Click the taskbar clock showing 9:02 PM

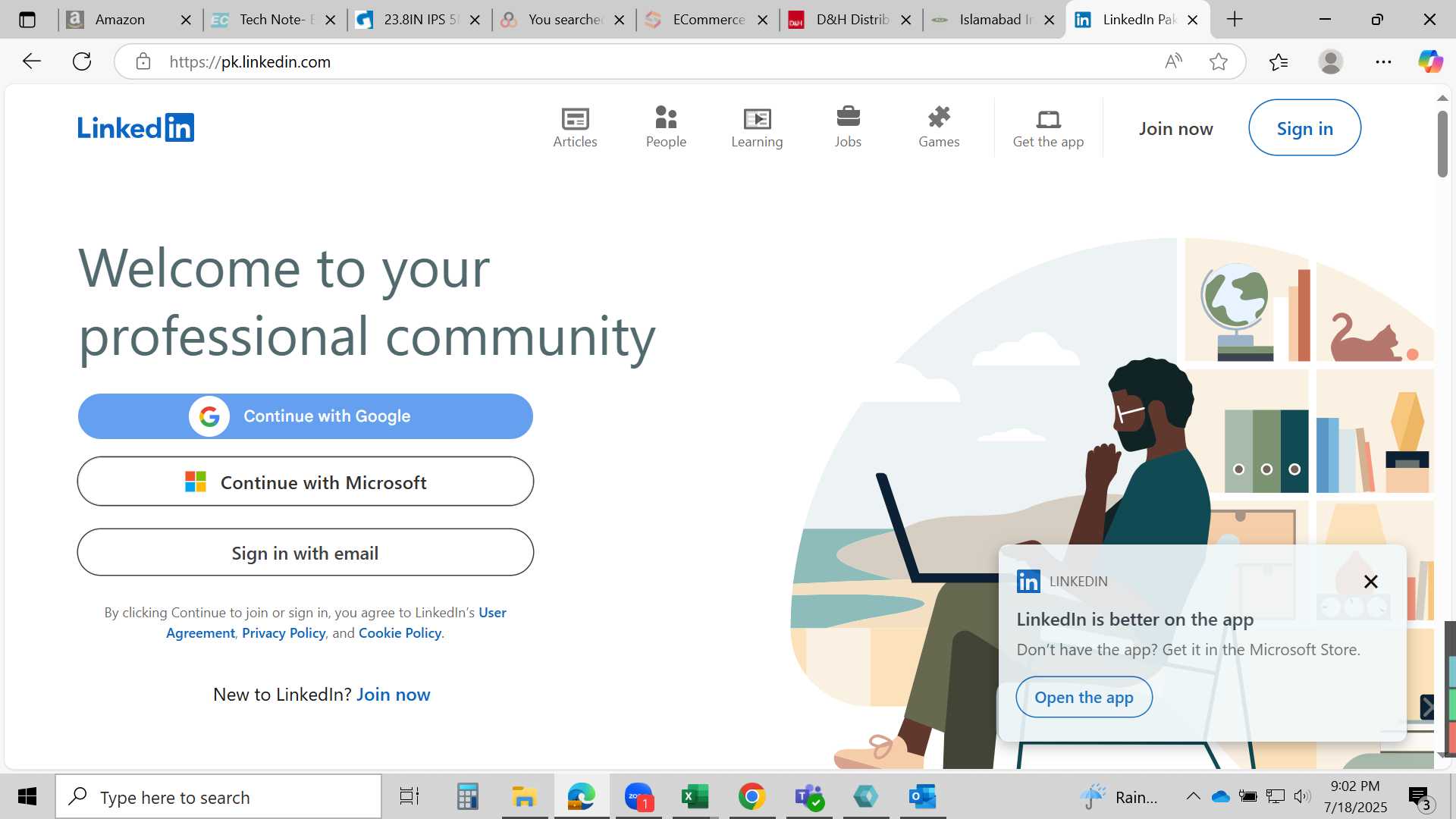1356,797
